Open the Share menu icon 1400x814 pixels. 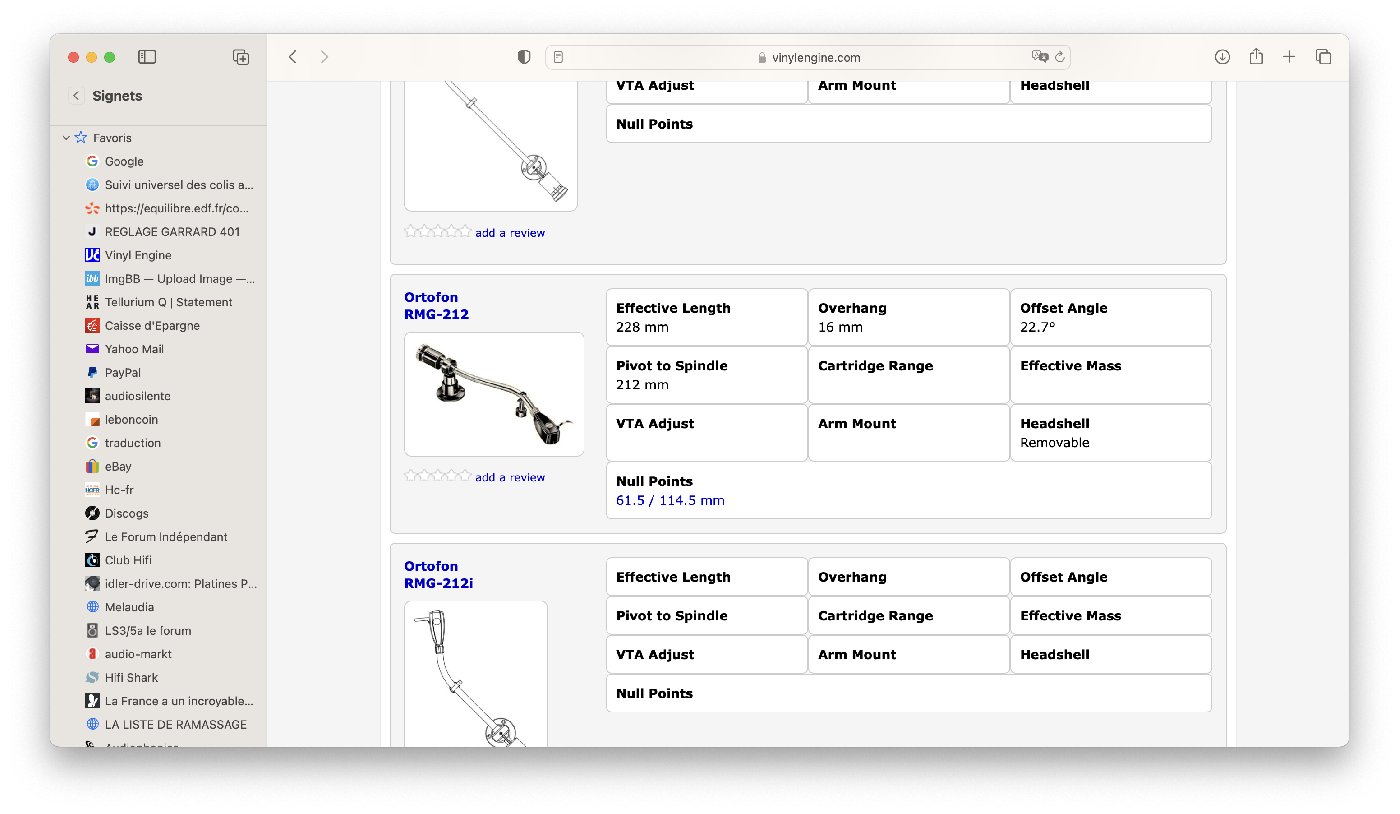pos(1256,57)
